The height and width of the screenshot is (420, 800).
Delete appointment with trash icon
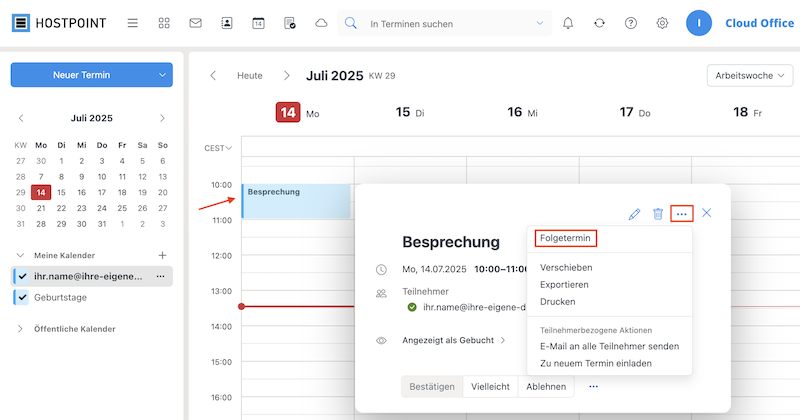click(658, 214)
